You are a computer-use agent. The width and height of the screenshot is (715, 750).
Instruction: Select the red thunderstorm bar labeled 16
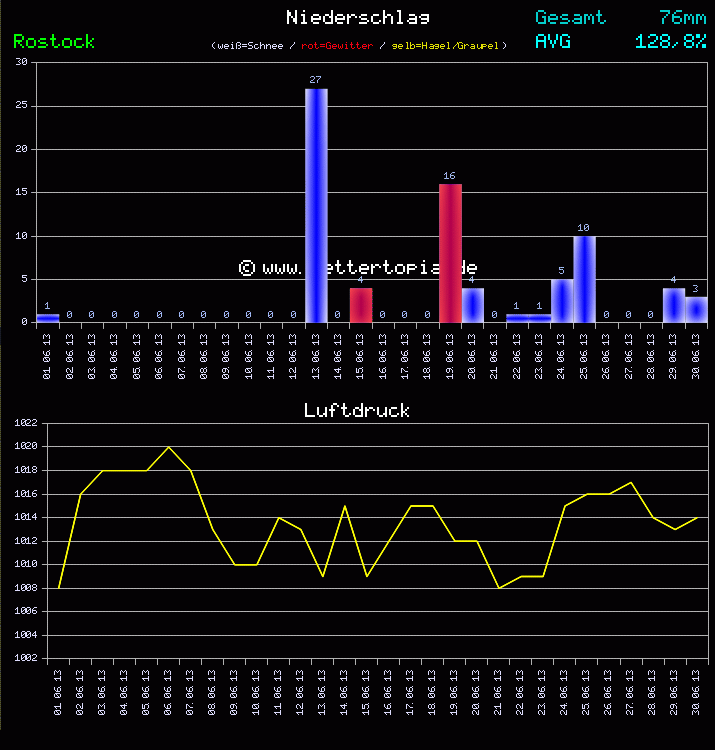pyautogui.click(x=450, y=253)
